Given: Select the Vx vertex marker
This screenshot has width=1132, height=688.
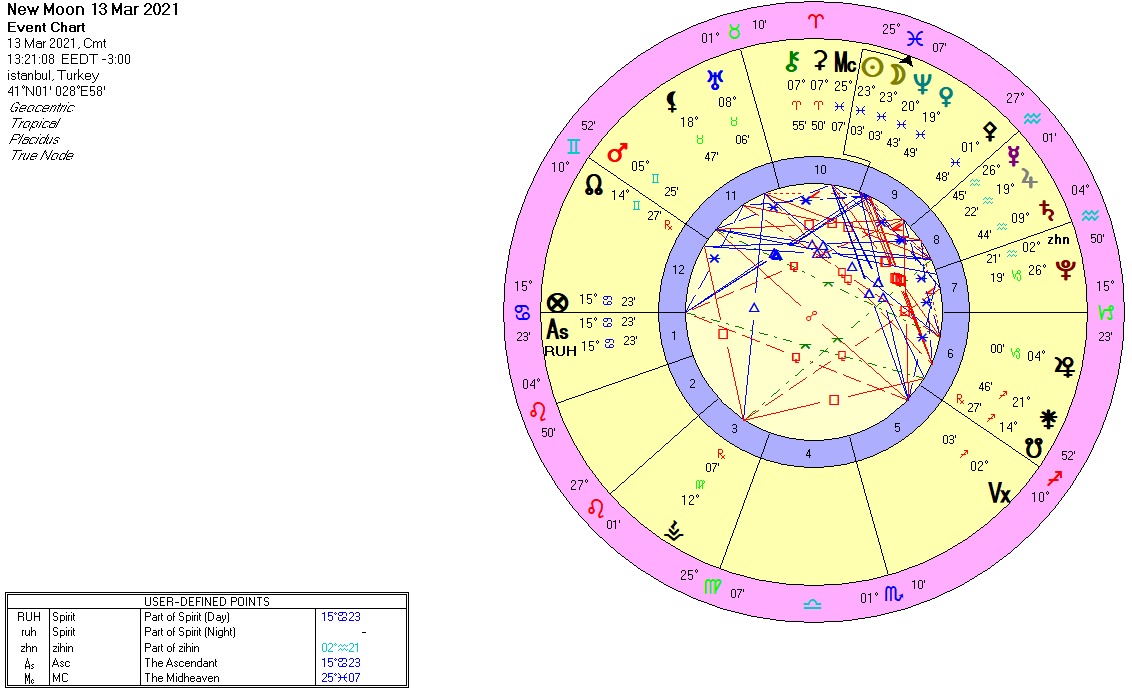Looking at the screenshot, I should pos(999,492).
